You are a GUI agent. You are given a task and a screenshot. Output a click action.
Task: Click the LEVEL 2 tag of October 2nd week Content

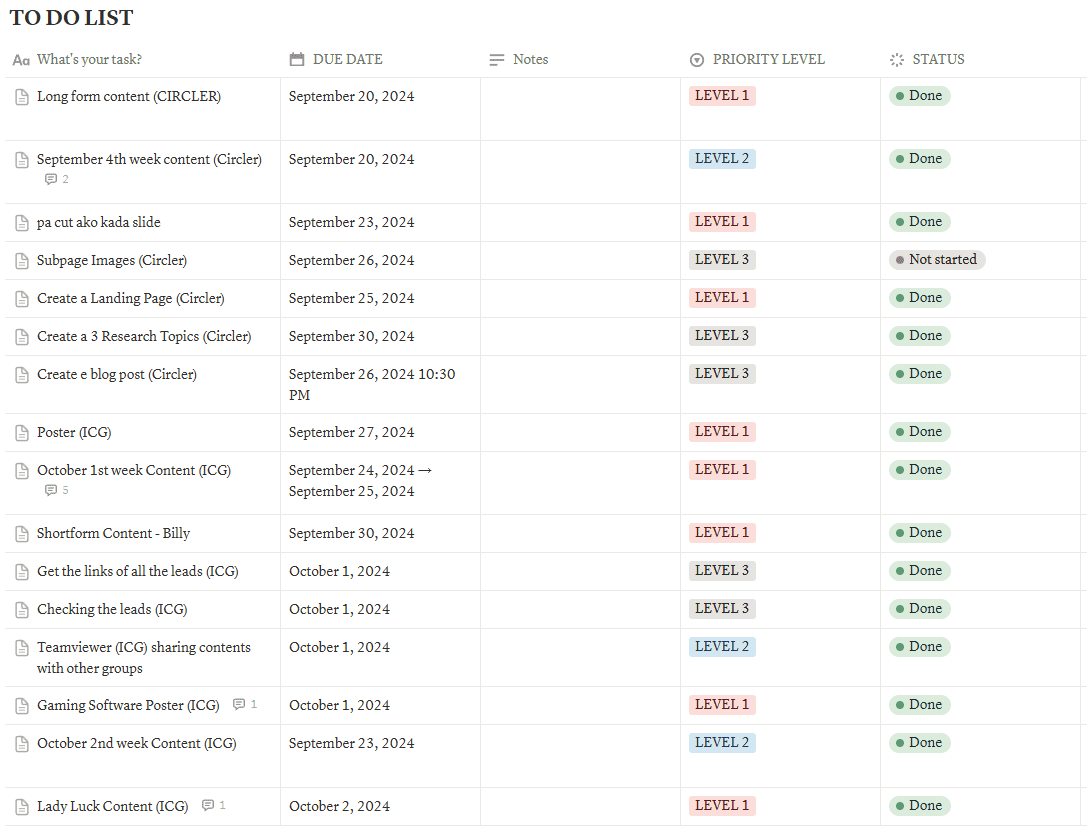pyautogui.click(x=722, y=743)
